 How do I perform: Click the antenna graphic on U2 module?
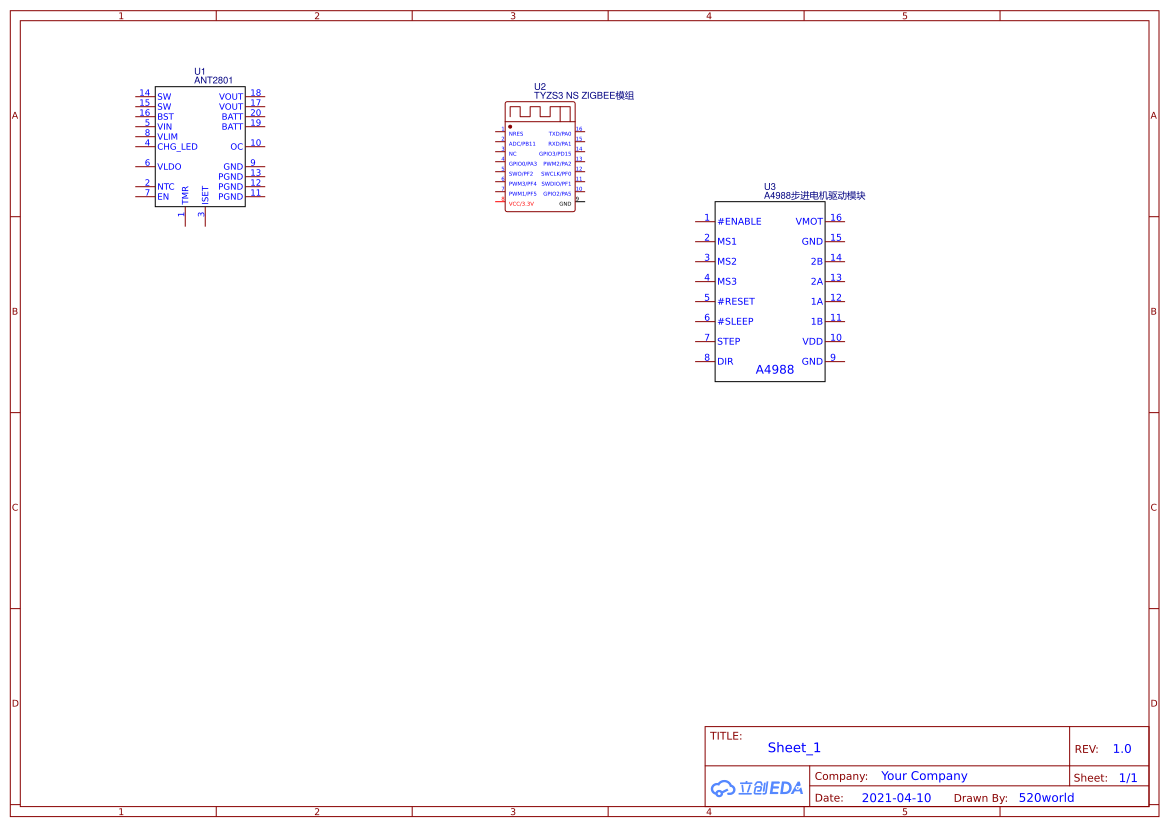(x=540, y=112)
